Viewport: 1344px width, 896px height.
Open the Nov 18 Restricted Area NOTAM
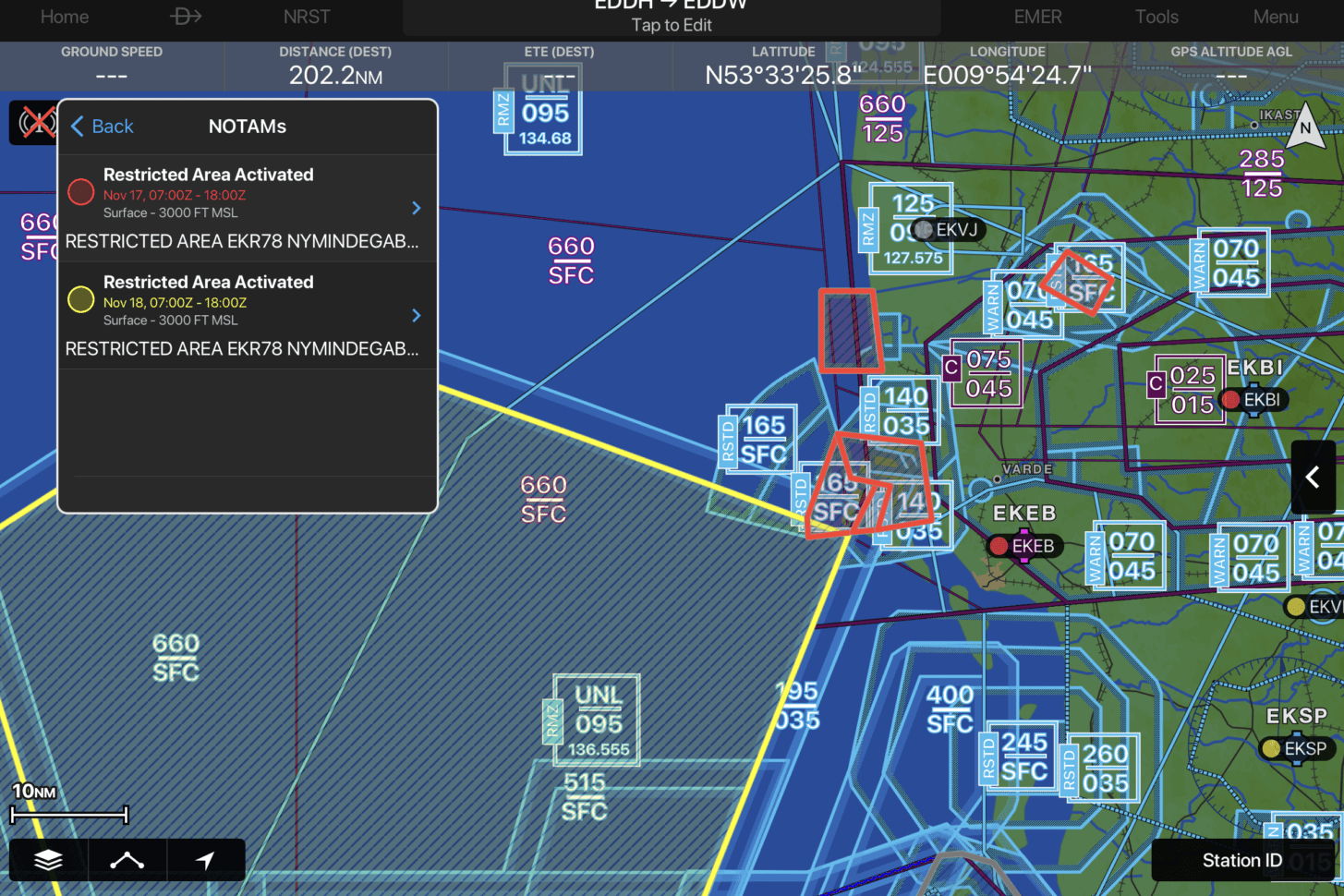coord(248,316)
